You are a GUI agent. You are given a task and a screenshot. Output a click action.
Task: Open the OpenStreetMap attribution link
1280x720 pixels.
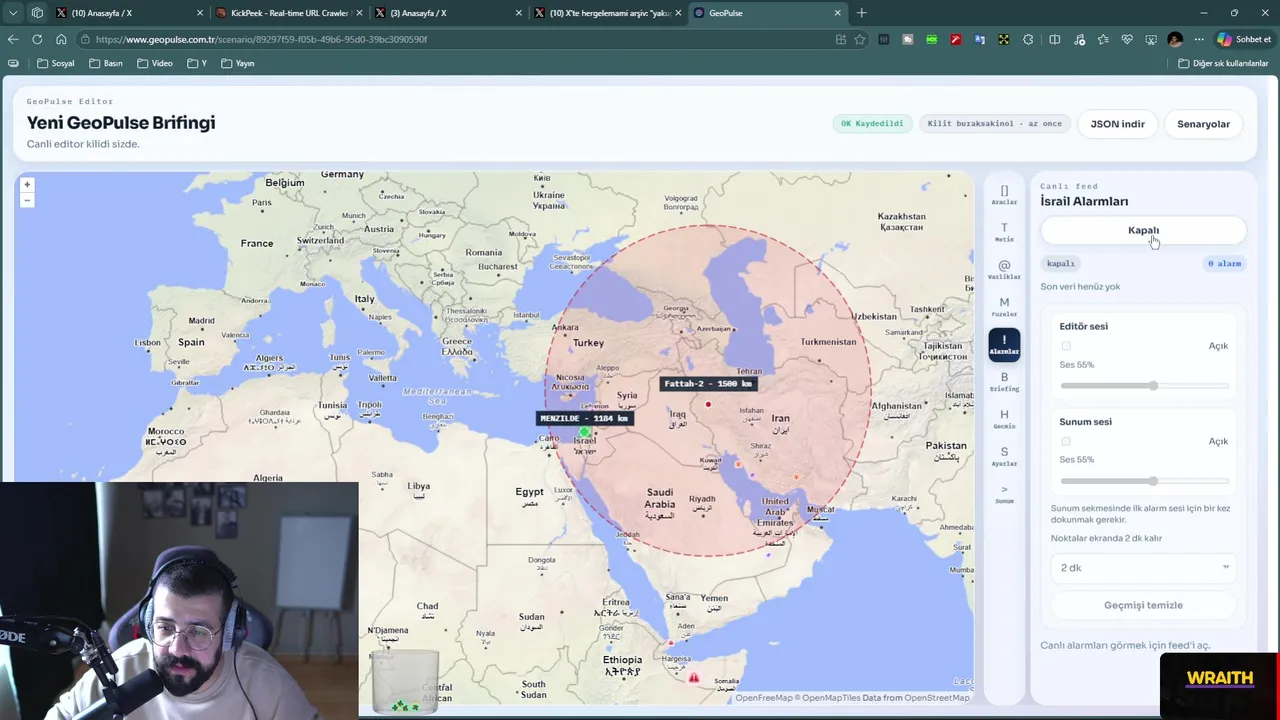pyautogui.click(x=936, y=698)
